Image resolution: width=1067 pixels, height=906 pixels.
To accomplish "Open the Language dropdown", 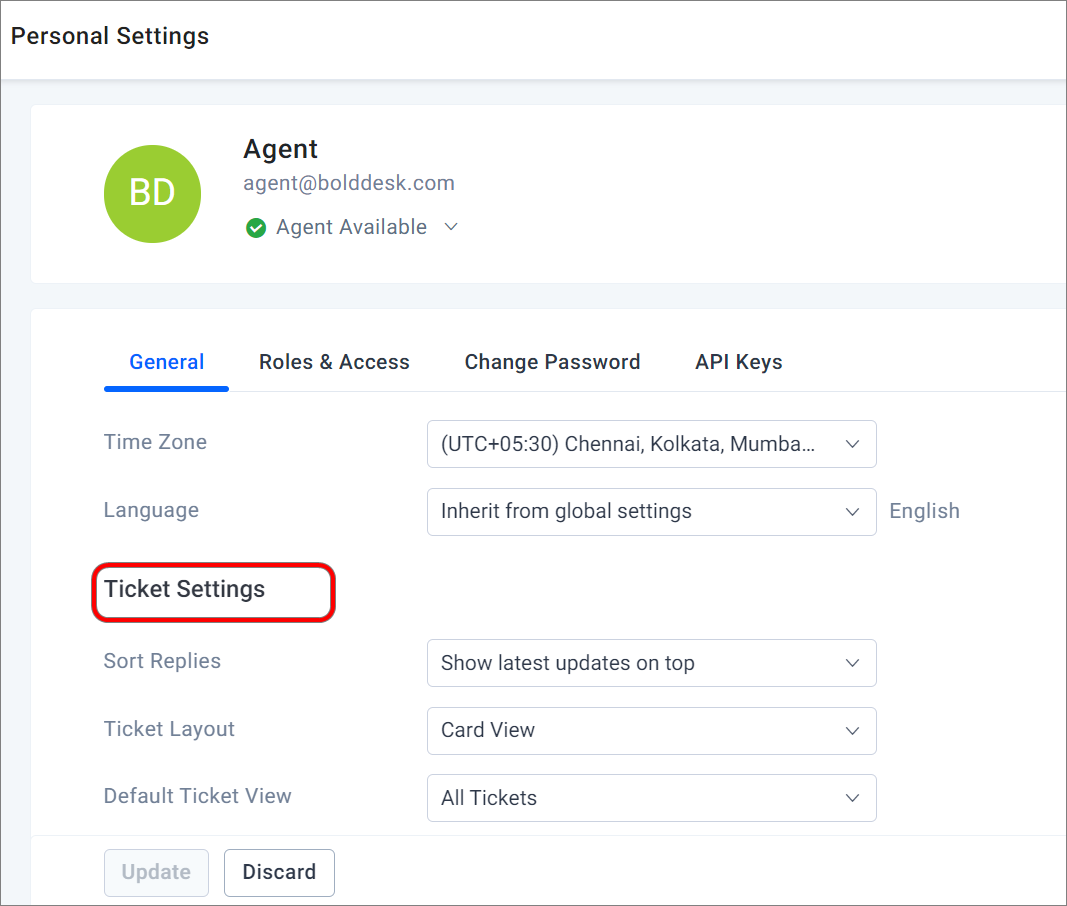I will pyautogui.click(x=651, y=512).
